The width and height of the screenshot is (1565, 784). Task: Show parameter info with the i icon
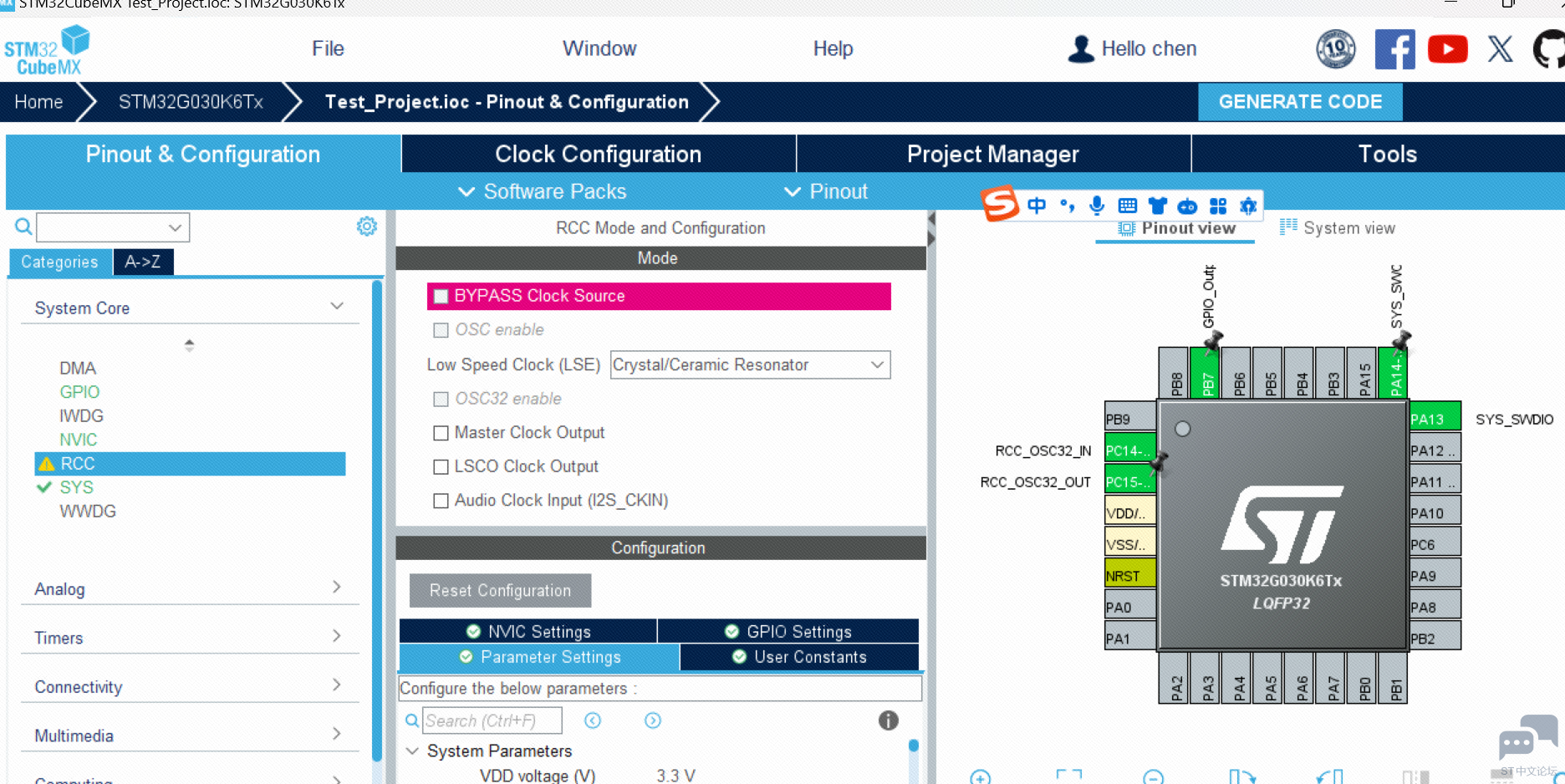pyautogui.click(x=889, y=720)
